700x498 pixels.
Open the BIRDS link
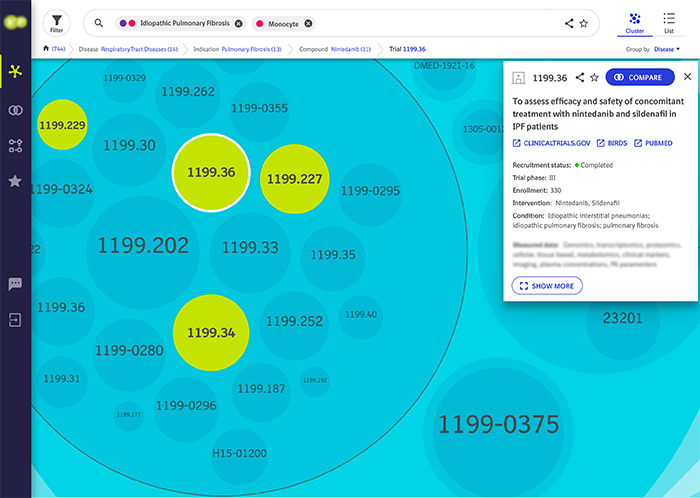[x=612, y=143]
